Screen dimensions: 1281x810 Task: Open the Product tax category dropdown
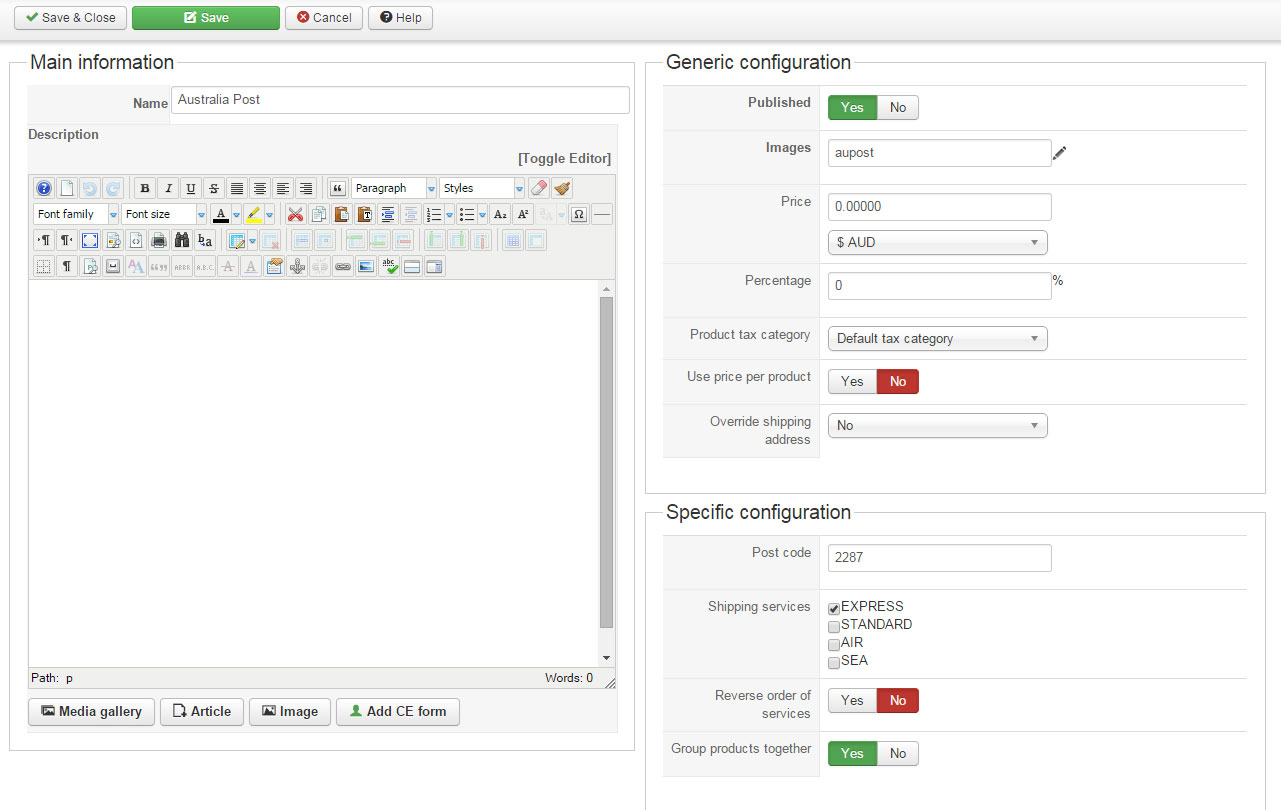pyautogui.click(x=938, y=338)
